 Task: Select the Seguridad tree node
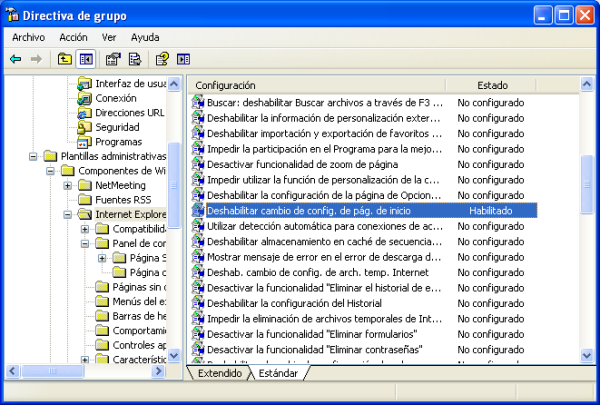117,127
